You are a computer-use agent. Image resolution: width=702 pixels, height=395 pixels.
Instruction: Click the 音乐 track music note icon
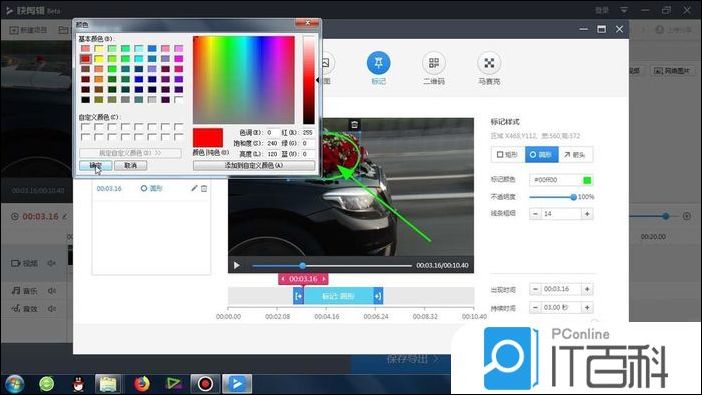[16, 291]
